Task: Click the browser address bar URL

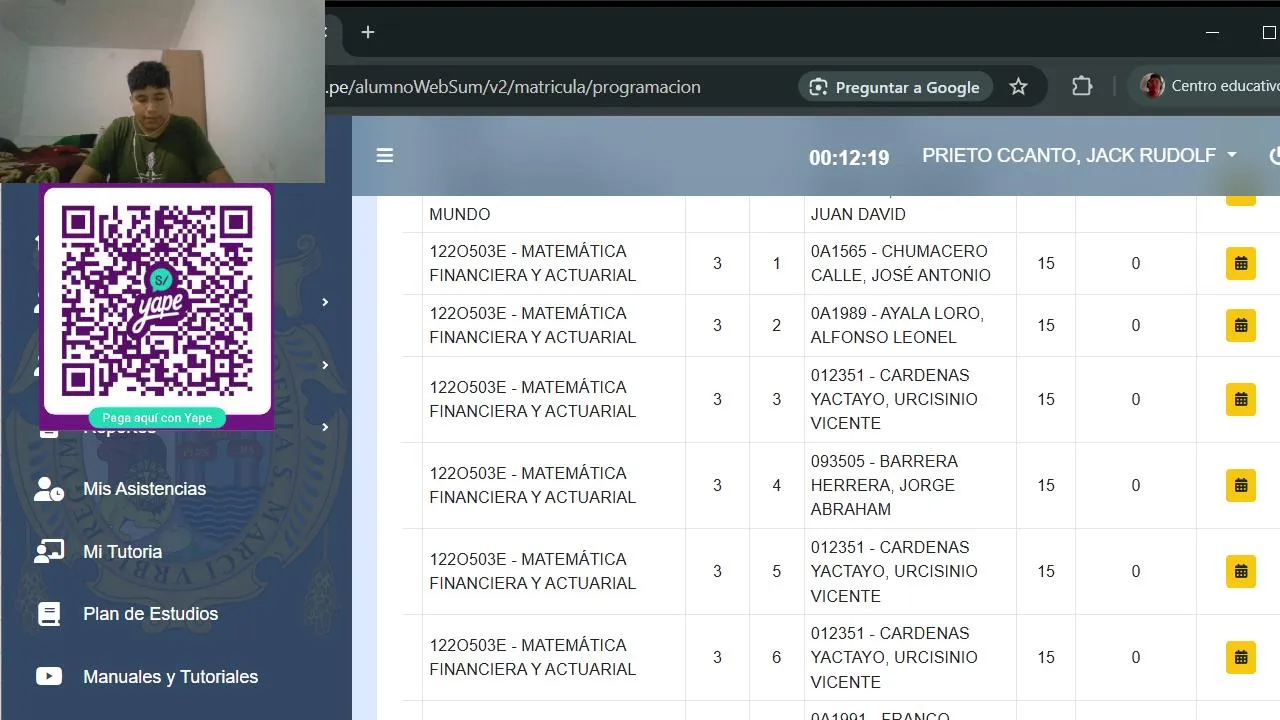Action: pyautogui.click(x=514, y=87)
